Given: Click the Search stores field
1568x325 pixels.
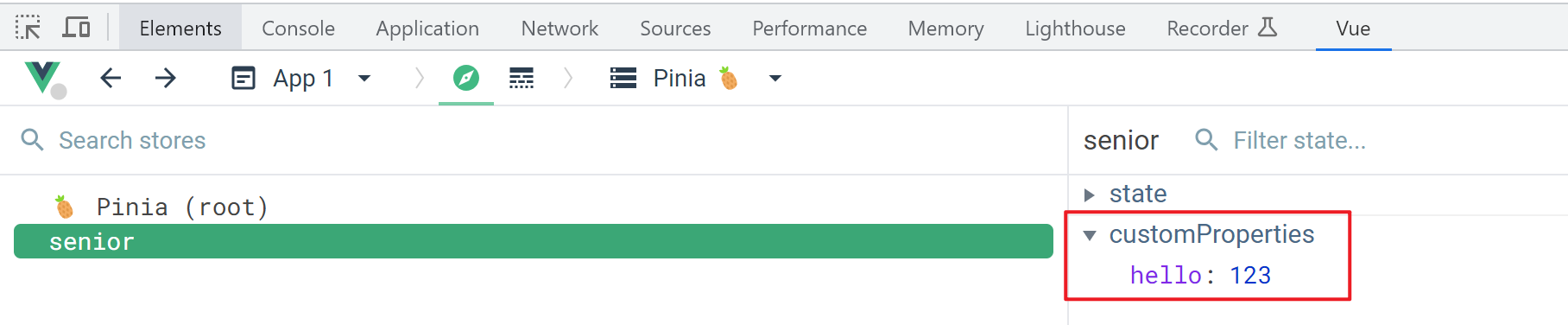Looking at the screenshot, I should 553,140.
